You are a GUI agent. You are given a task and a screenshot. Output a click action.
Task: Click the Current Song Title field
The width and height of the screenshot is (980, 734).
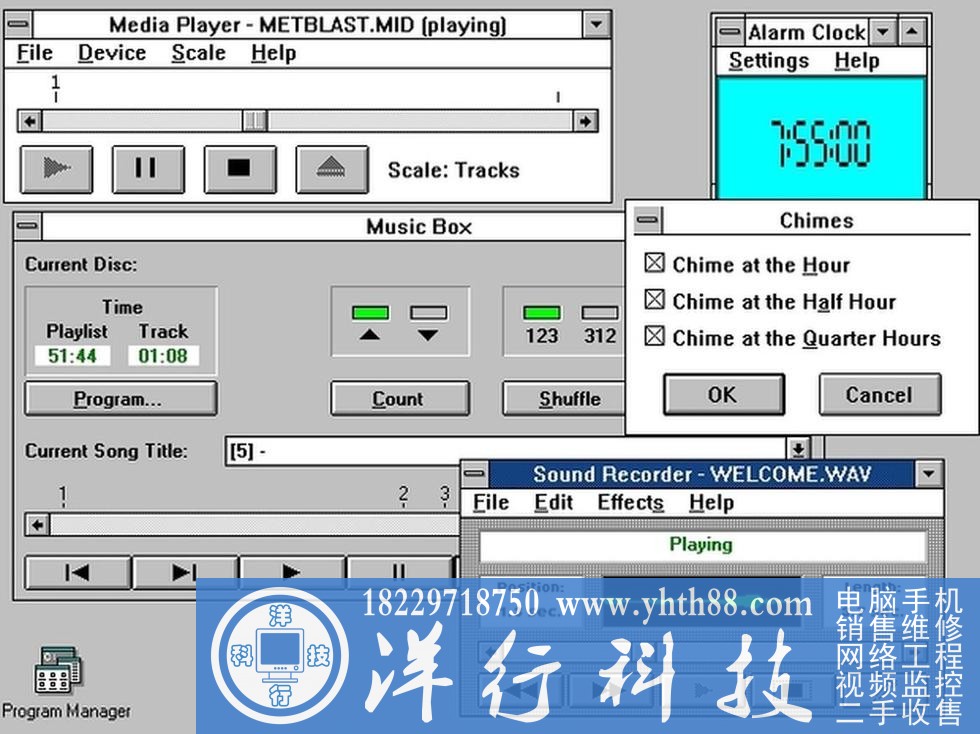tap(506, 451)
